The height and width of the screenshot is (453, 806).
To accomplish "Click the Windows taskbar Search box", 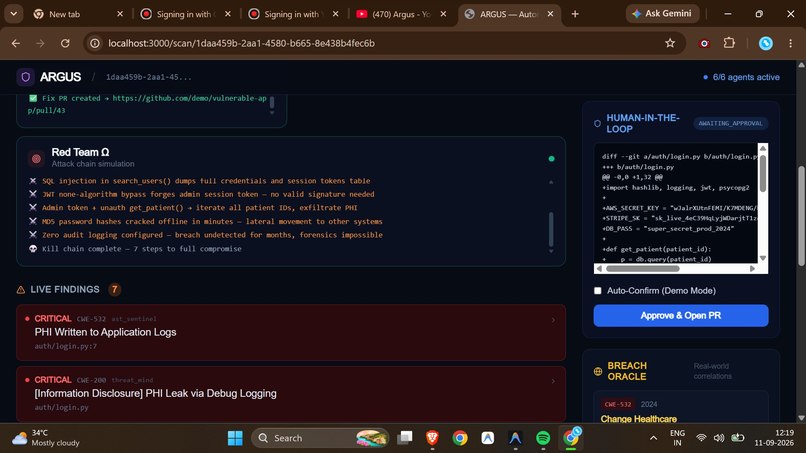I will pos(320,438).
